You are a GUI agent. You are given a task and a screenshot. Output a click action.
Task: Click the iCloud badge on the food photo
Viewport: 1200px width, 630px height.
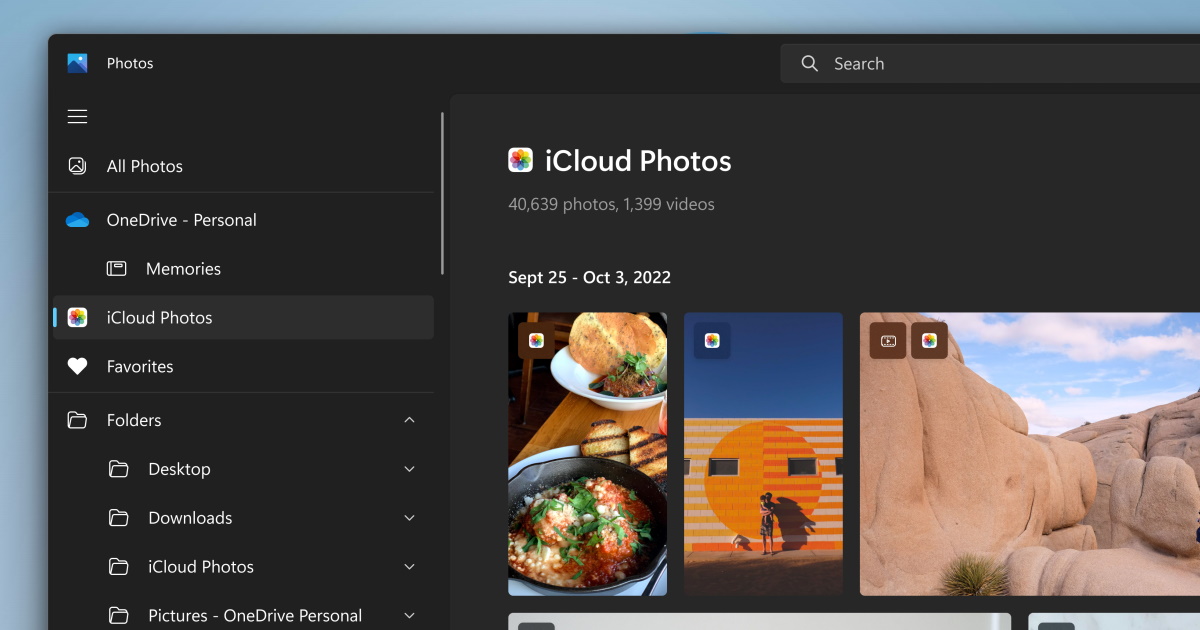[x=536, y=340]
